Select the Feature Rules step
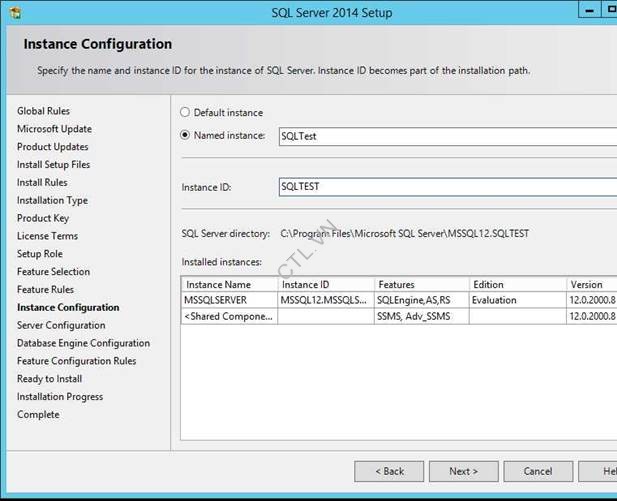The image size is (617, 501). click(x=45, y=289)
